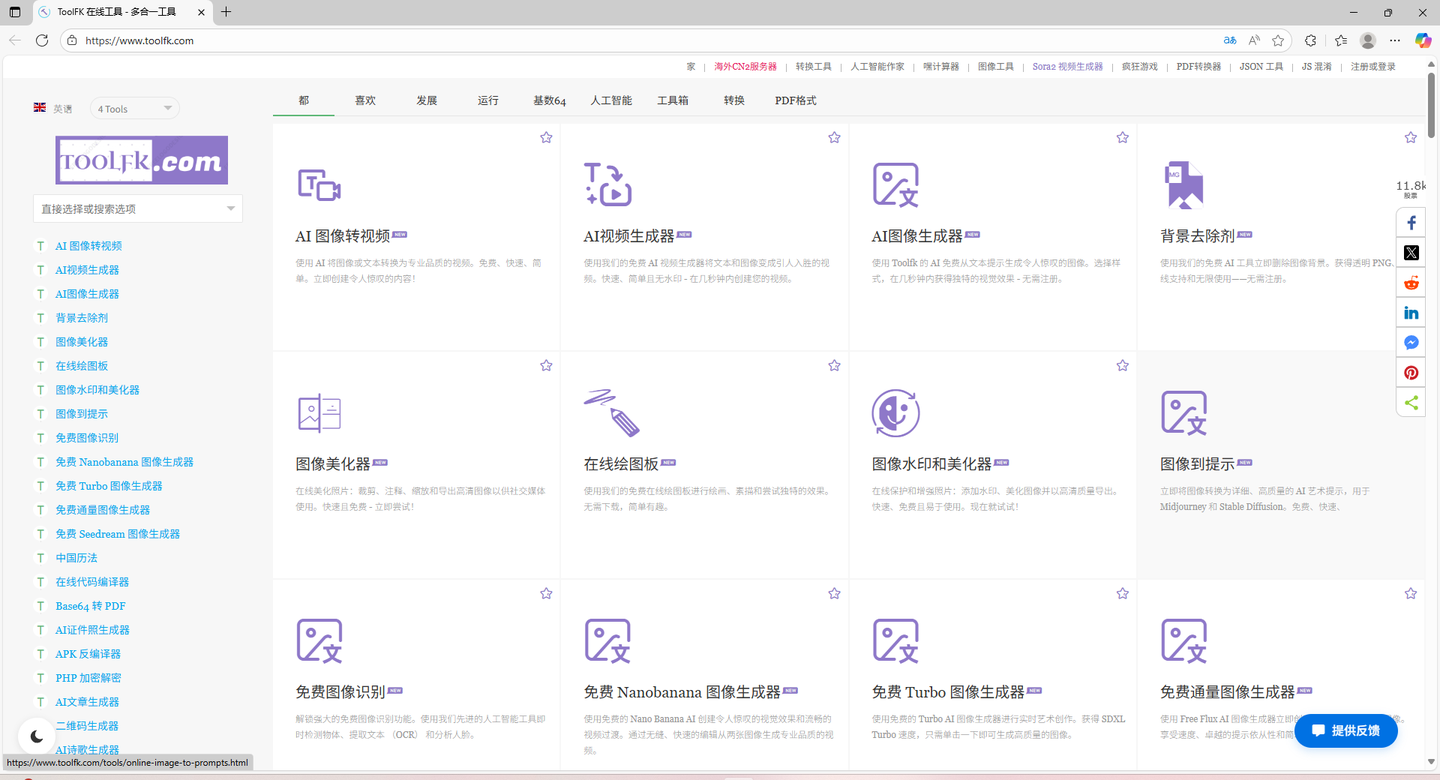This screenshot has width=1440, height=780.
Task: Toggle favorite star on 免费图像识别 card
Action: click(546, 594)
